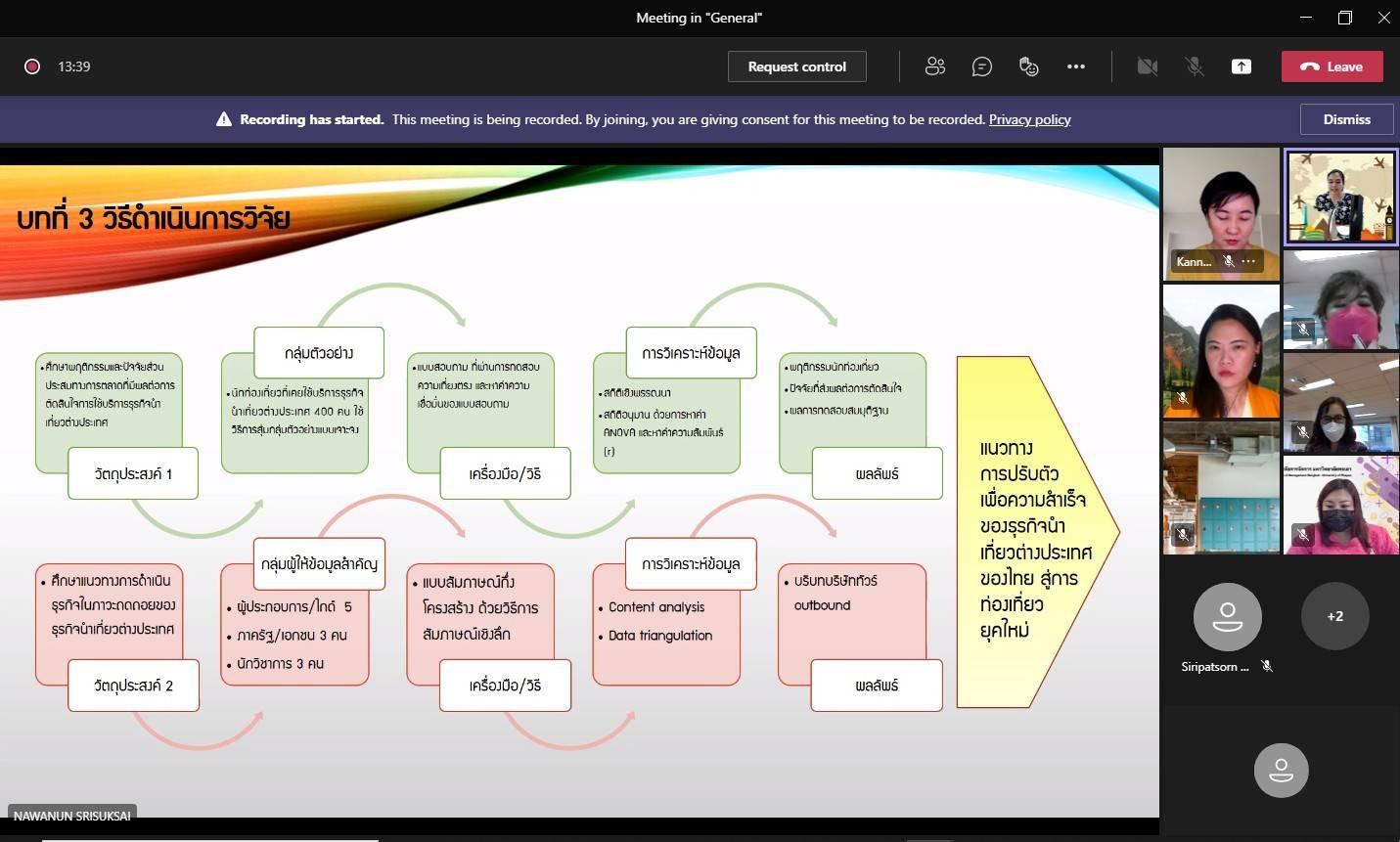Minimize the Teams meeting window
This screenshot has height=842, width=1400.
pos(1306,18)
